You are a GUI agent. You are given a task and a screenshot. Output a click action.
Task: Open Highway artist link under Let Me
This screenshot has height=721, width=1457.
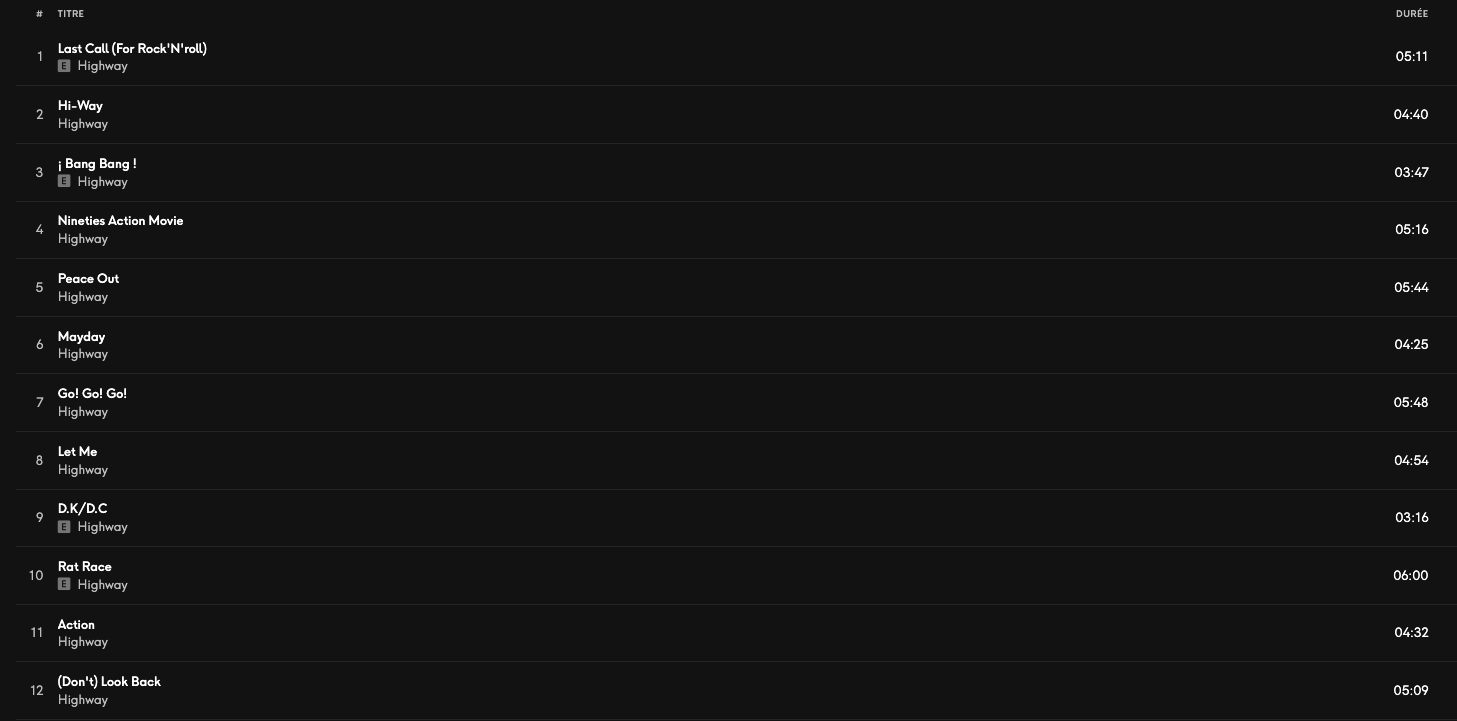coord(83,470)
